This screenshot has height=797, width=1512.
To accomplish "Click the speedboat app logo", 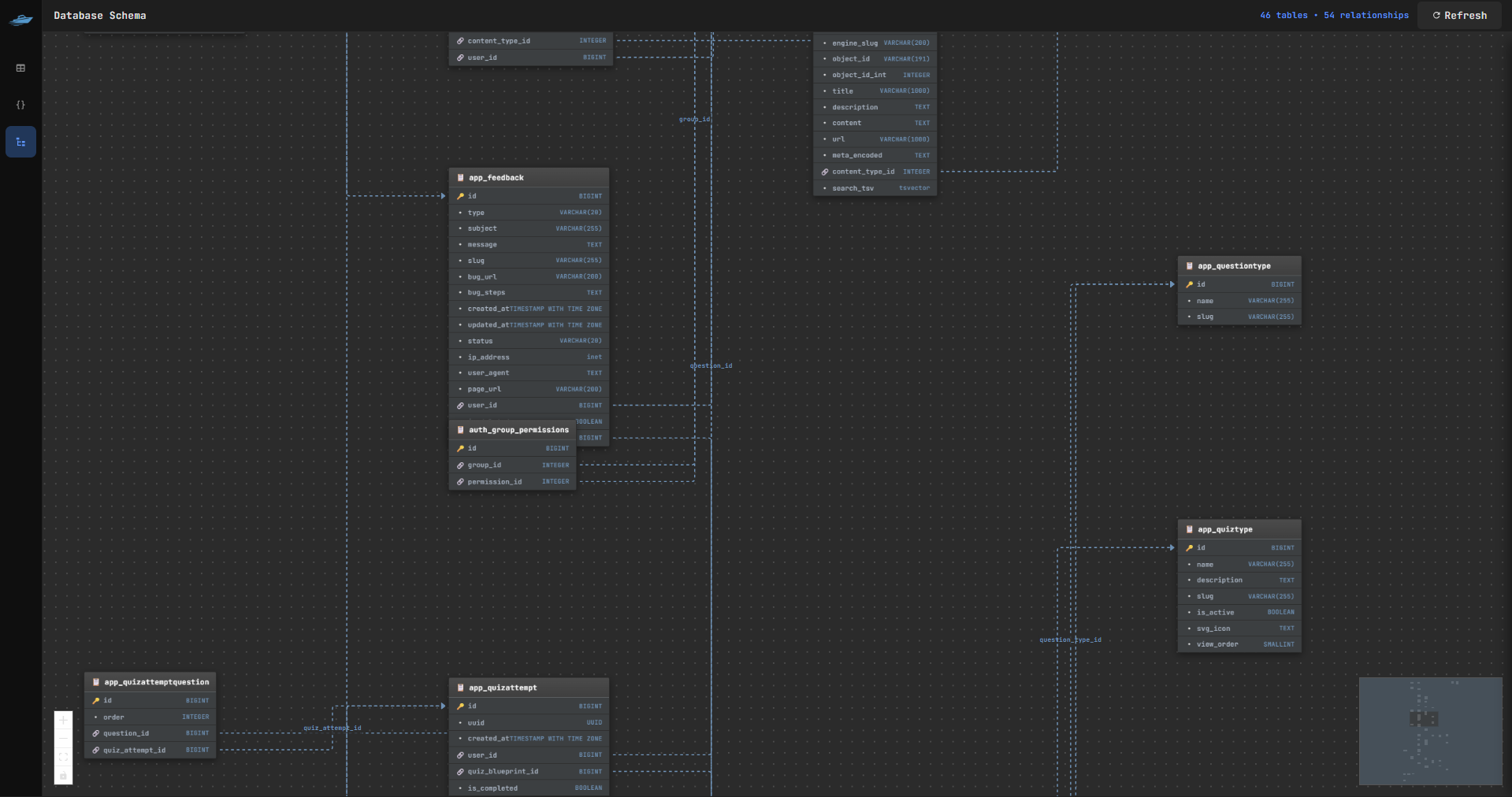I will [20, 19].
